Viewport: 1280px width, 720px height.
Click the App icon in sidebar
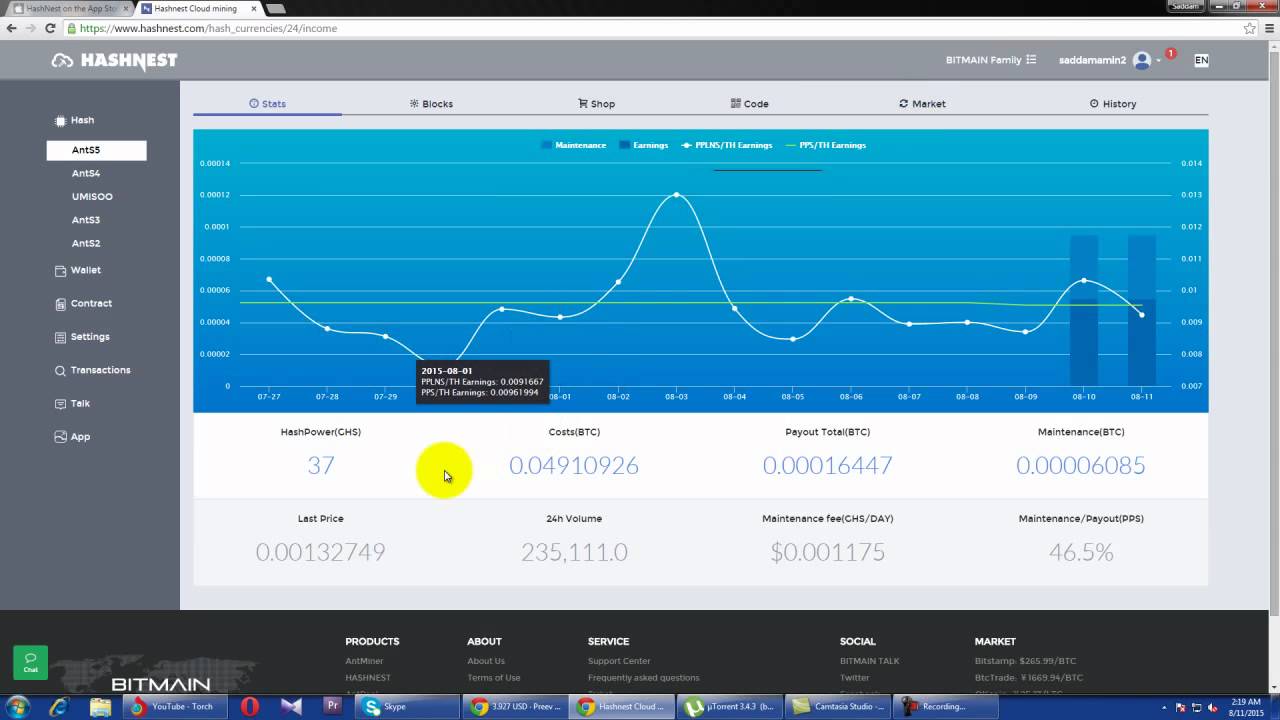(60, 437)
